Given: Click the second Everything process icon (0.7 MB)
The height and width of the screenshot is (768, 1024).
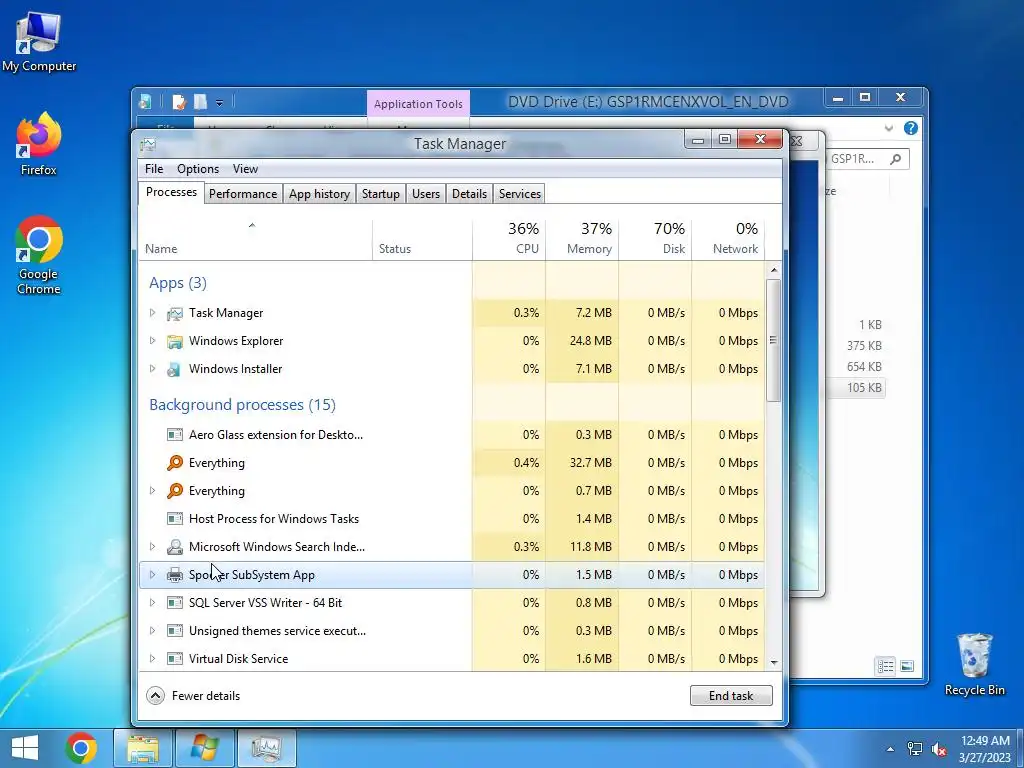Looking at the screenshot, I should [x=174, y=491].
